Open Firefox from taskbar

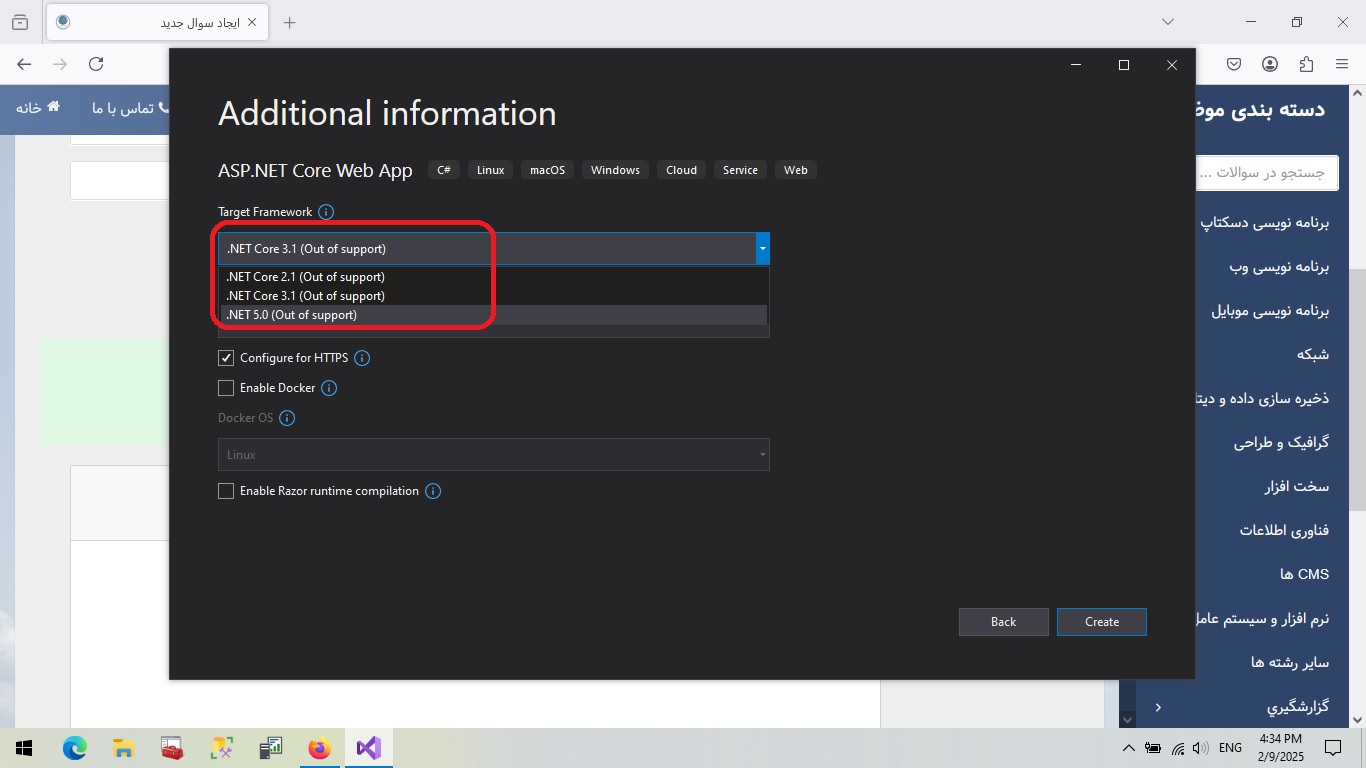(319, 748)
